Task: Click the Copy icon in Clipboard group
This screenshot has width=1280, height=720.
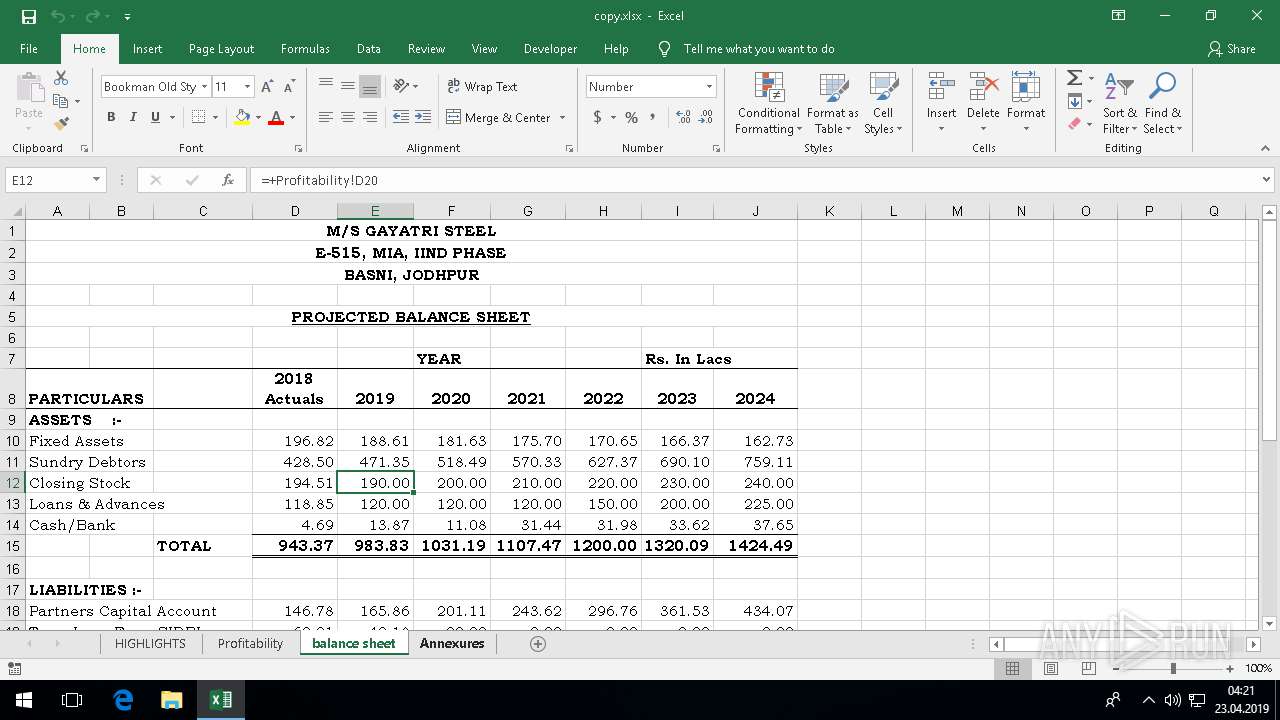Action: pos(60,101)
